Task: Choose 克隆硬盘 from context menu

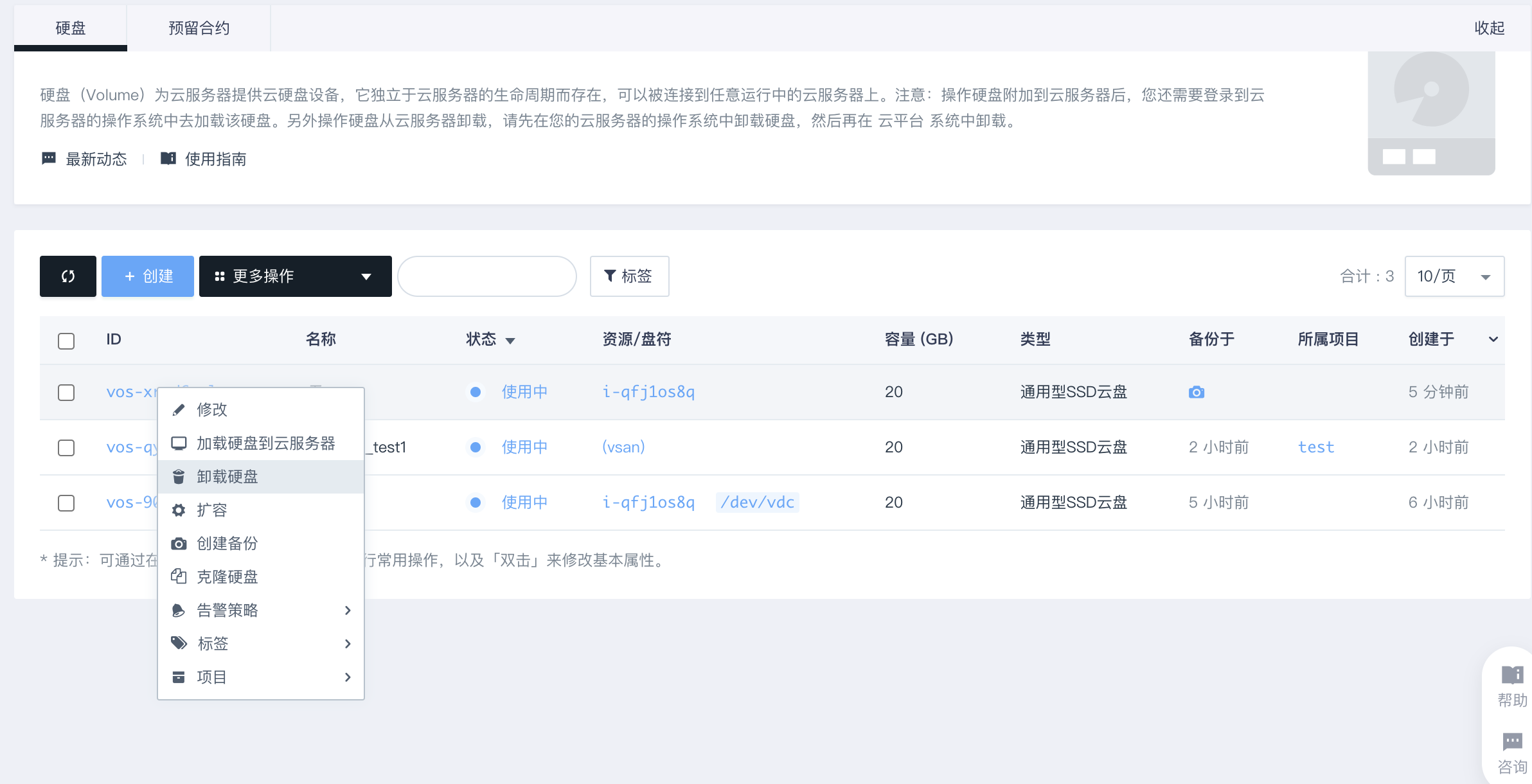Action: pos(261,577)
